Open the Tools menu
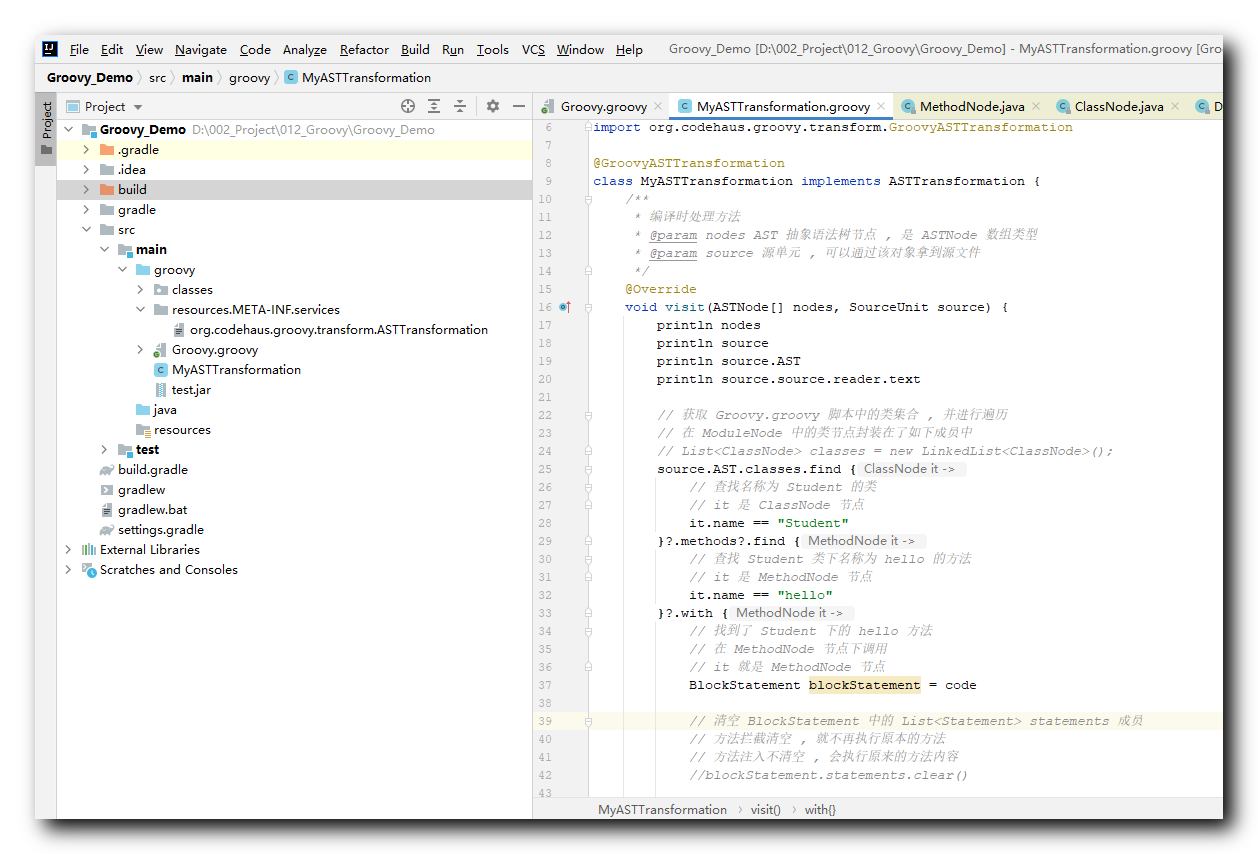1258x854 pixels. (x=492, y=49)
